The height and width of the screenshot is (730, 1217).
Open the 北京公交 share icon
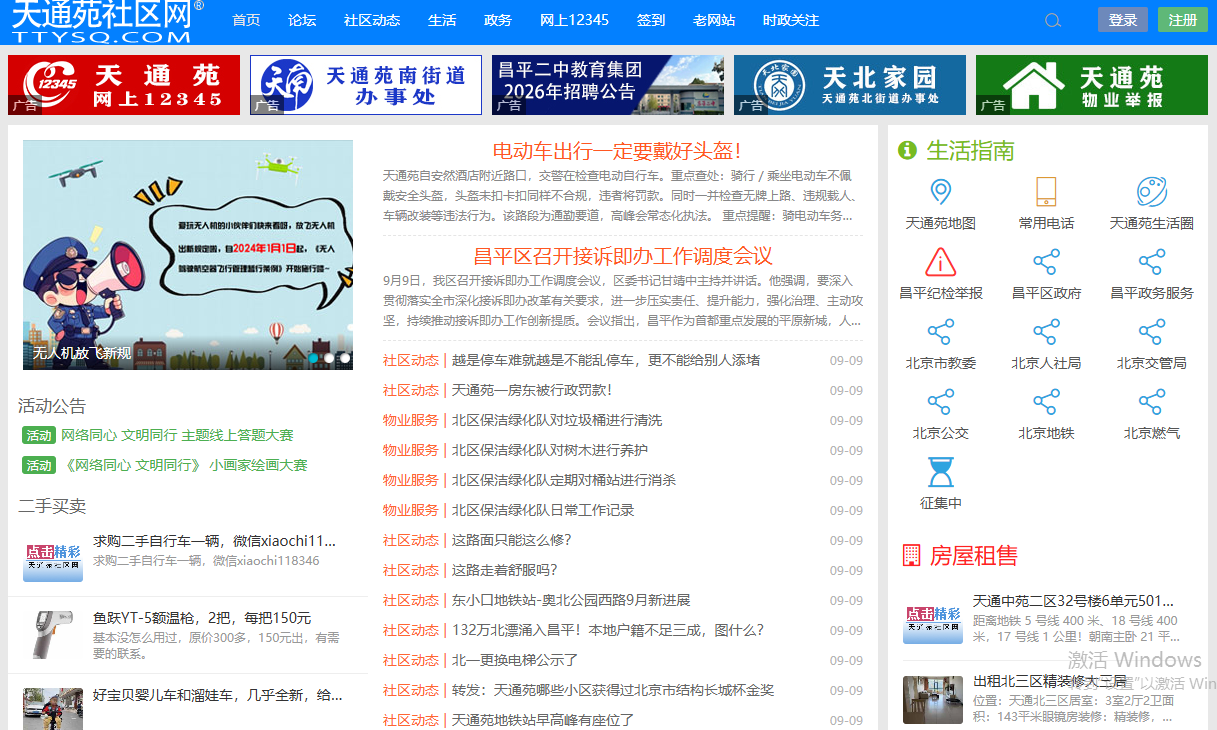(940, 402)
